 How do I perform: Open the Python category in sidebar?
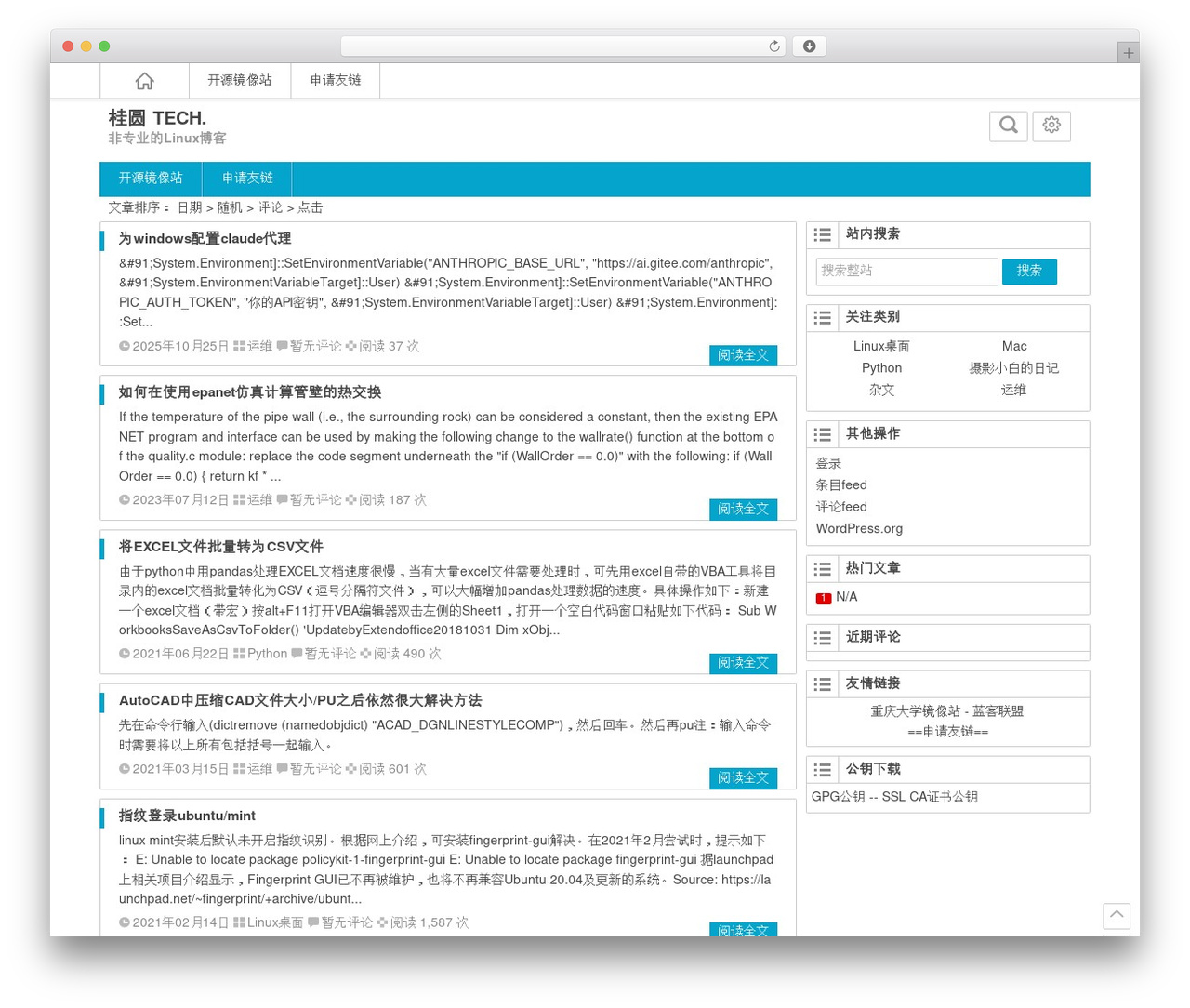tap(881, 368)
